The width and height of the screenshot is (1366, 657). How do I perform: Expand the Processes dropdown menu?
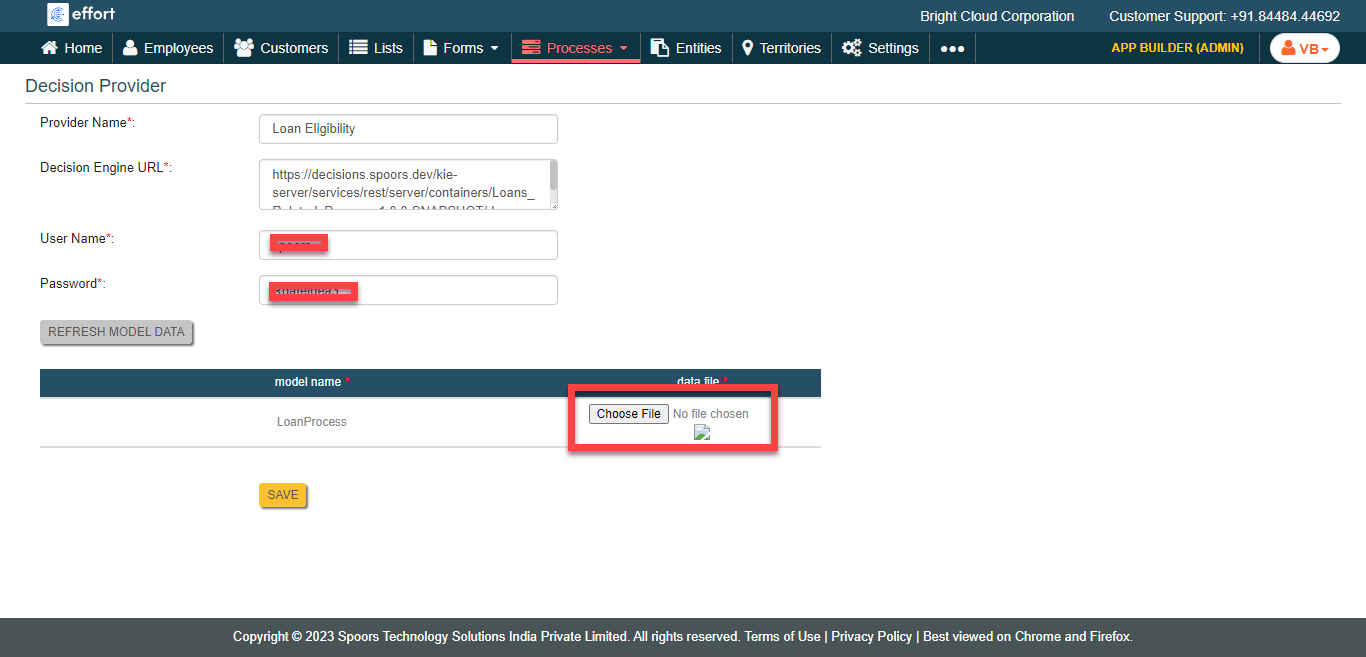click(576, 48)
